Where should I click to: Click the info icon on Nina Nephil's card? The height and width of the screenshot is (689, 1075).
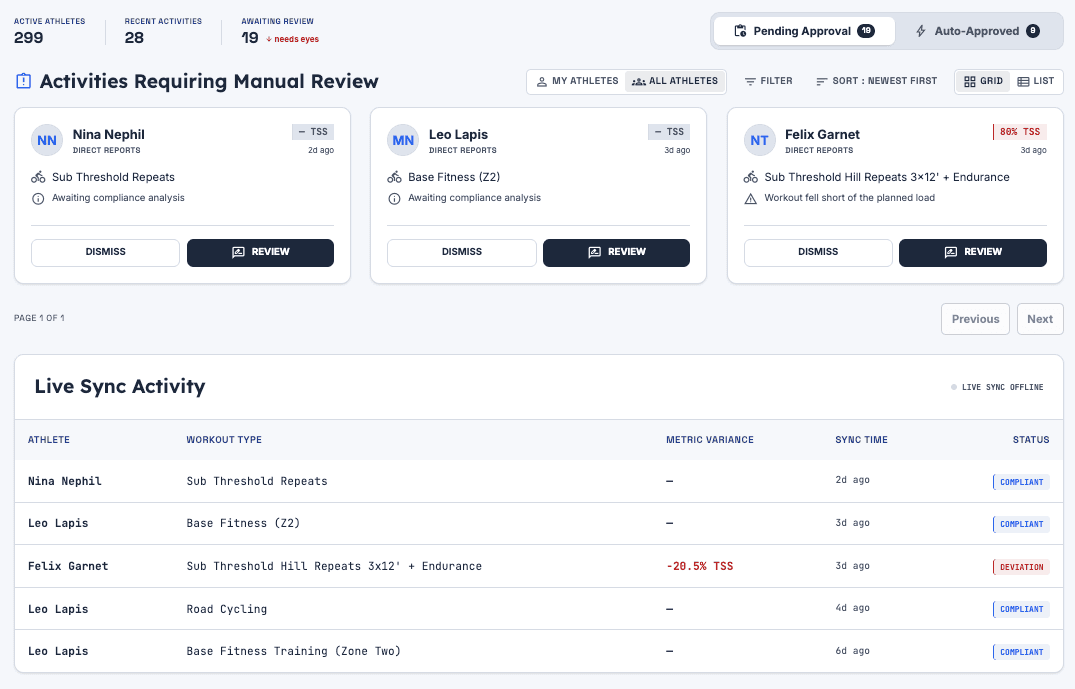pyautogui.click(x=38, y=198)
